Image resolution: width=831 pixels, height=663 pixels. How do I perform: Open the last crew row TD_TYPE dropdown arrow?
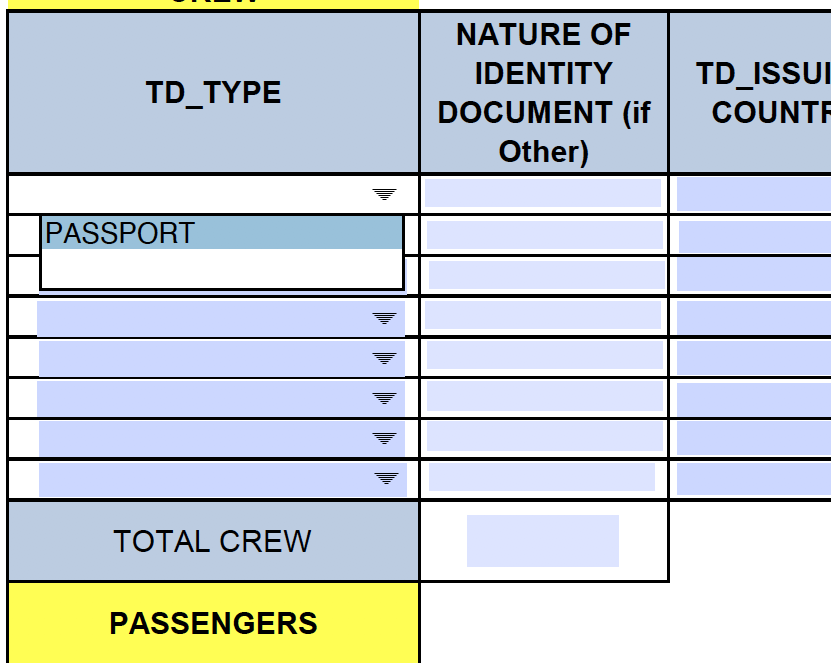(x=385, y=478)
